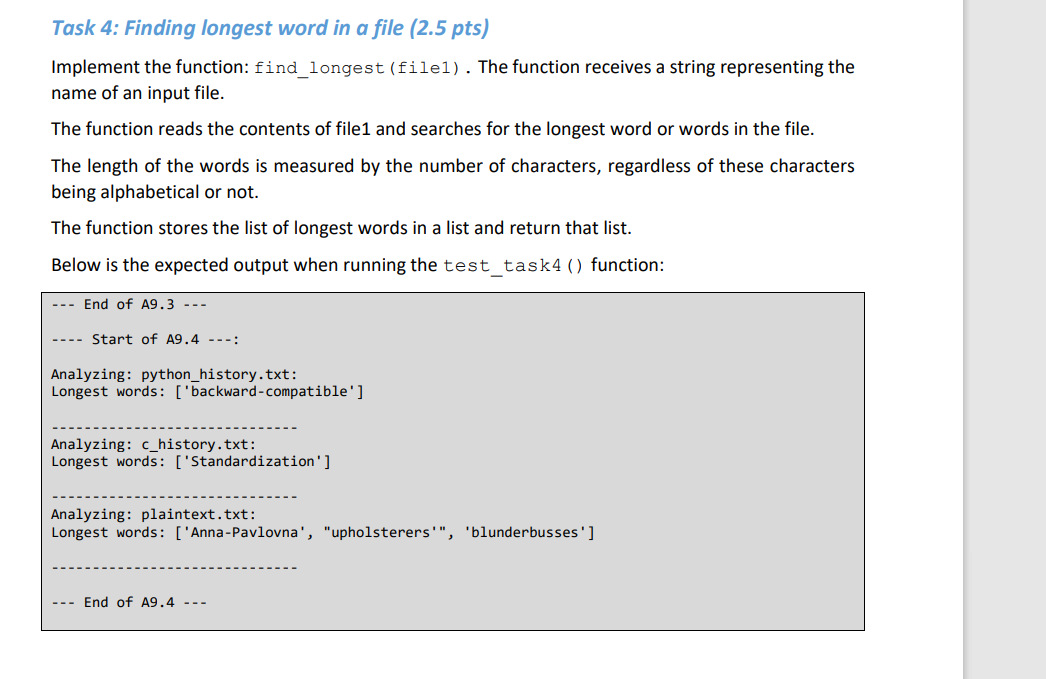This screenshot has height=679, width=1046.
Task: Click the line '---- Start of A9.4 ---:'
Action: point(145,340)
